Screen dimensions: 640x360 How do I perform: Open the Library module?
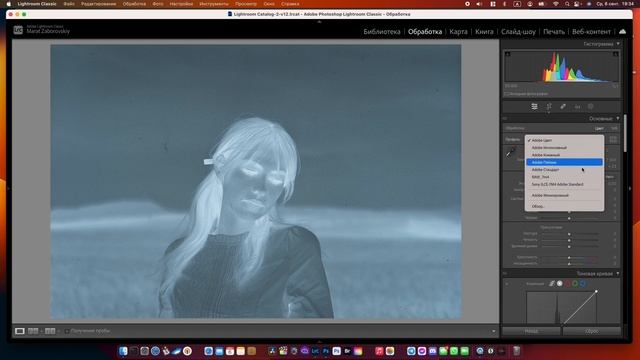pyautogui.click(x=382, y=31)
